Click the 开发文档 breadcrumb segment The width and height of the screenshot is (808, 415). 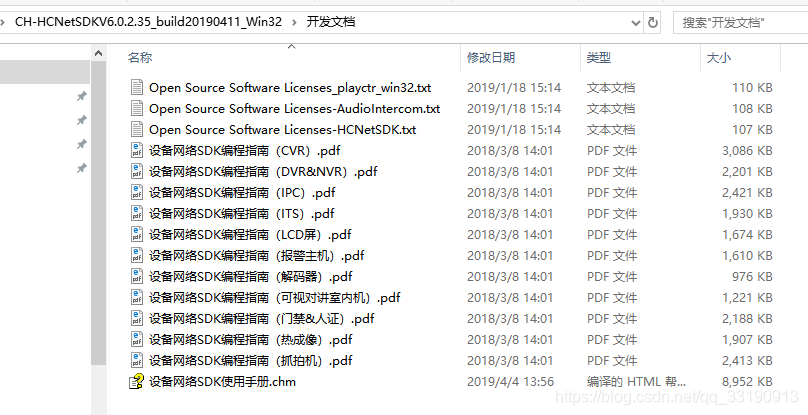click(x=331, y=22)
